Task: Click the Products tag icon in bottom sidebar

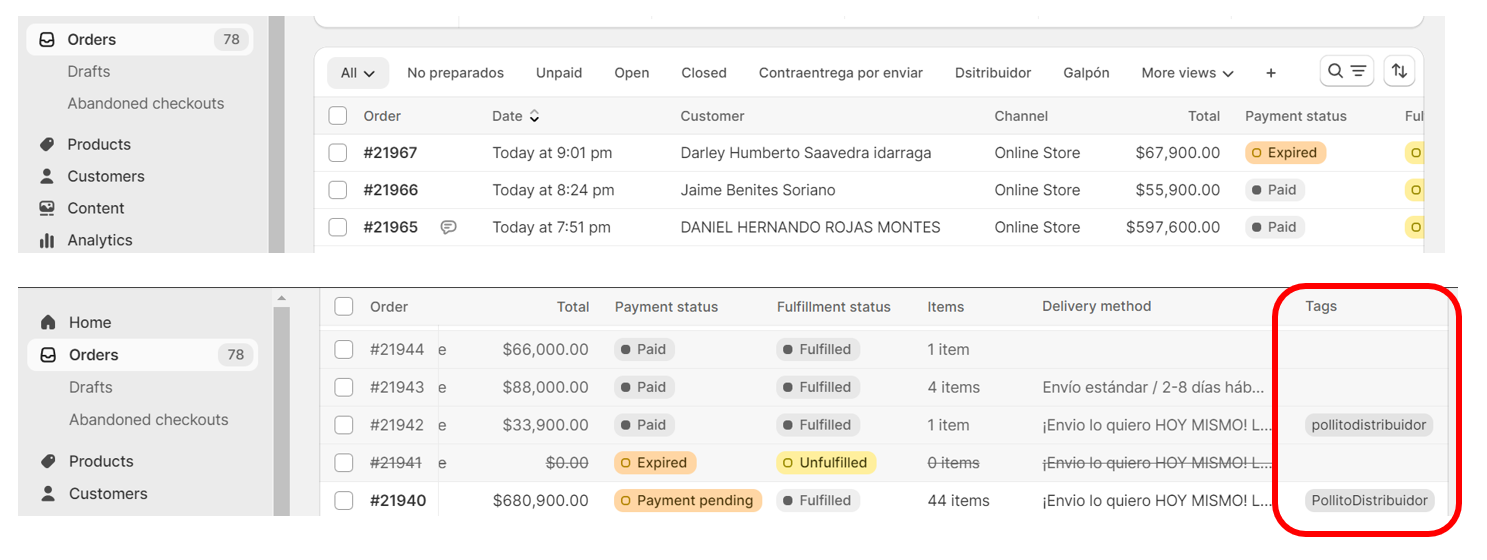Action: point(48,461)
